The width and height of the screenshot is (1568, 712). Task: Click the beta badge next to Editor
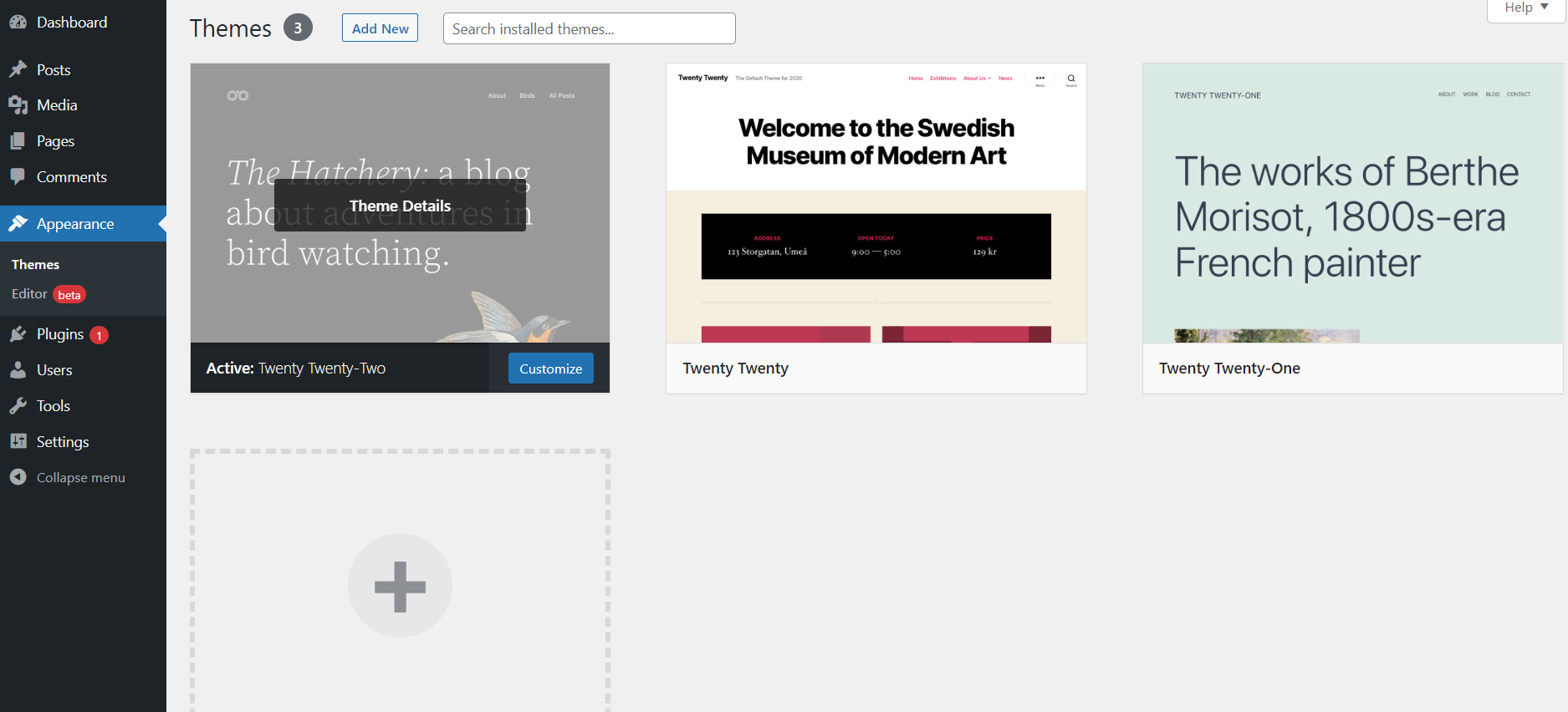69,295
